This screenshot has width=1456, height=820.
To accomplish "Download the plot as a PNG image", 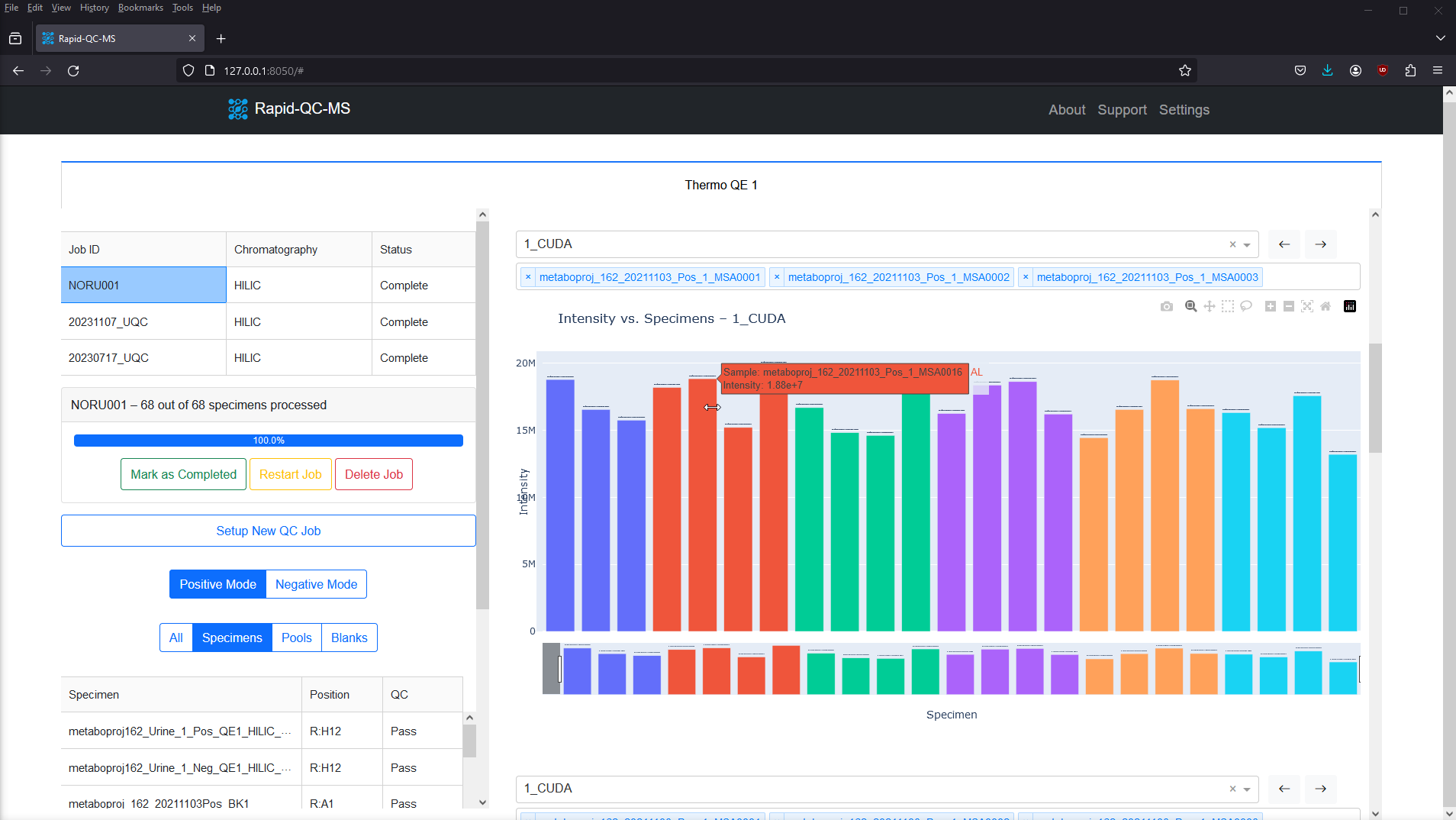I will [1167, 306].
